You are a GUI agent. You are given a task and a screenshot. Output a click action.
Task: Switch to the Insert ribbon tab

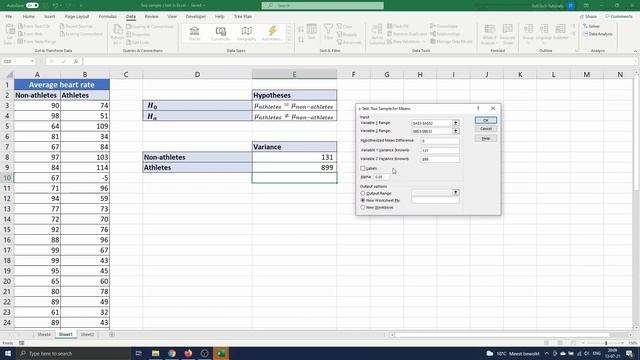click(49, 16)
